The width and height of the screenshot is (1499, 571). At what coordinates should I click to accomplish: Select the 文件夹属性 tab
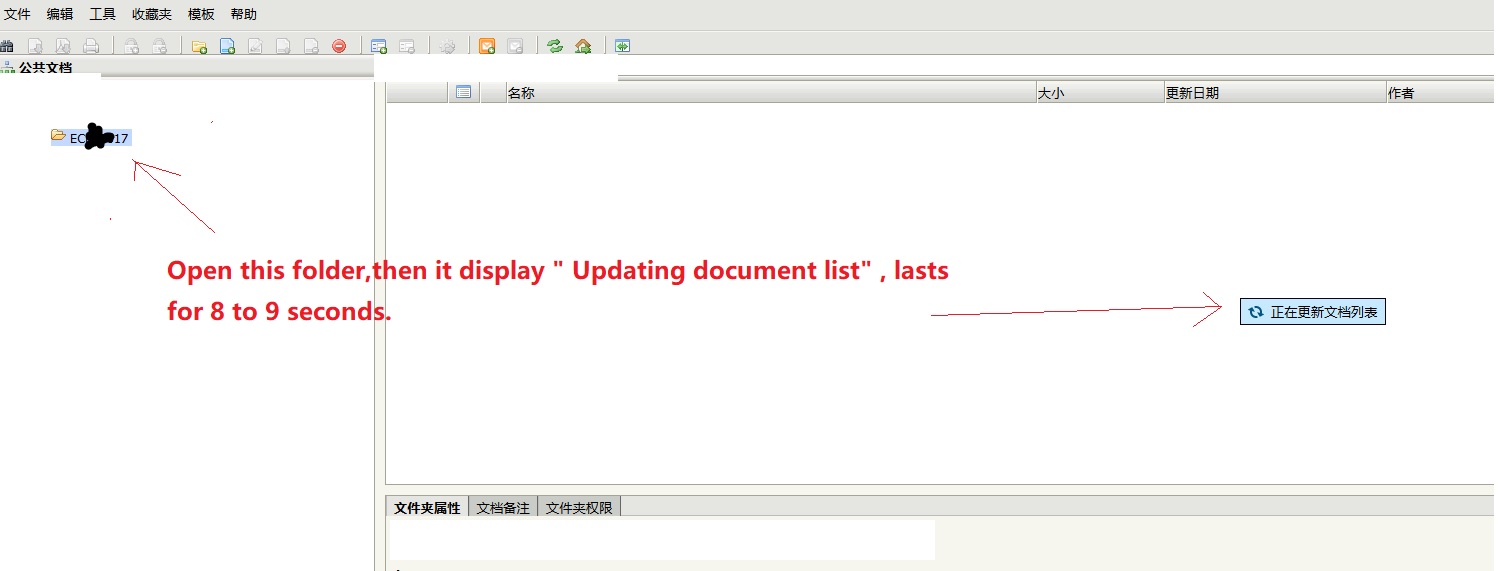427,507
